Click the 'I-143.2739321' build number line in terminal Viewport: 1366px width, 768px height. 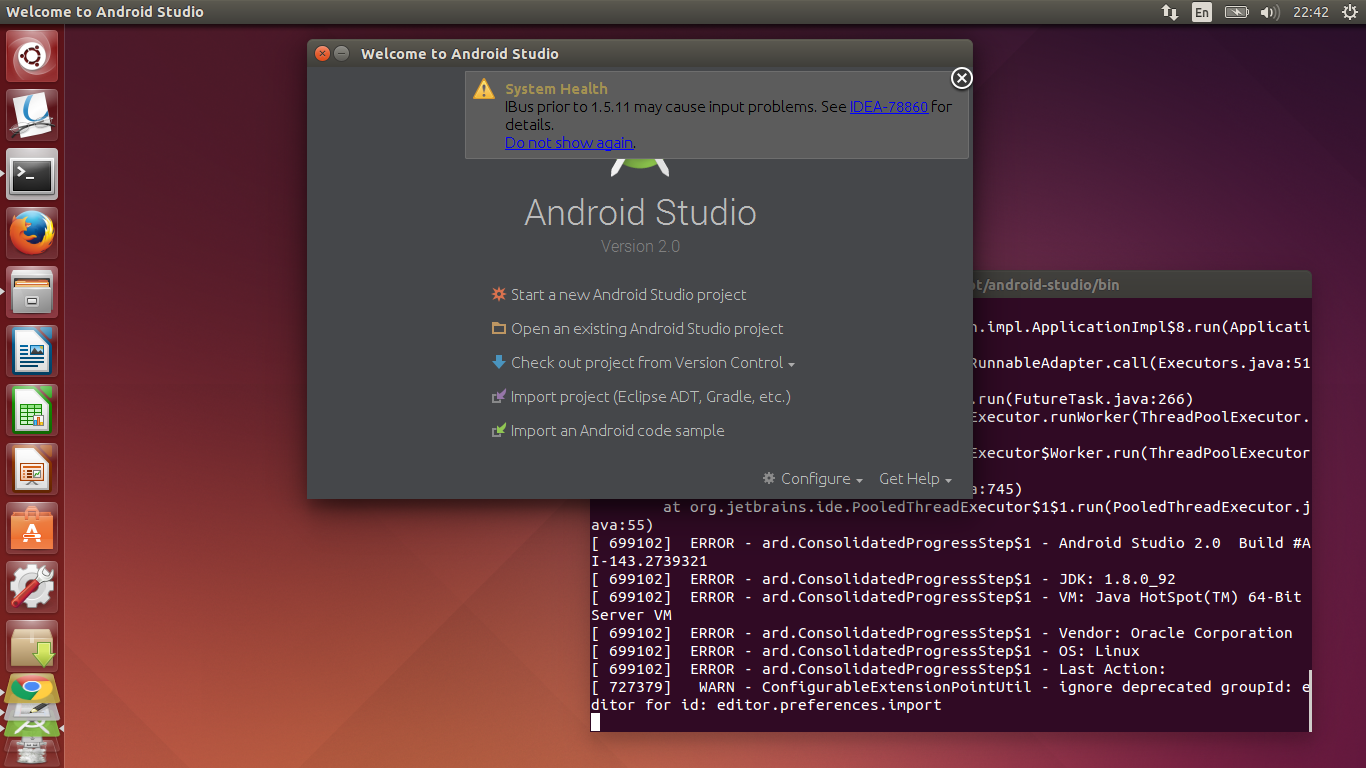pyautogui.click(x=649, y=561)
